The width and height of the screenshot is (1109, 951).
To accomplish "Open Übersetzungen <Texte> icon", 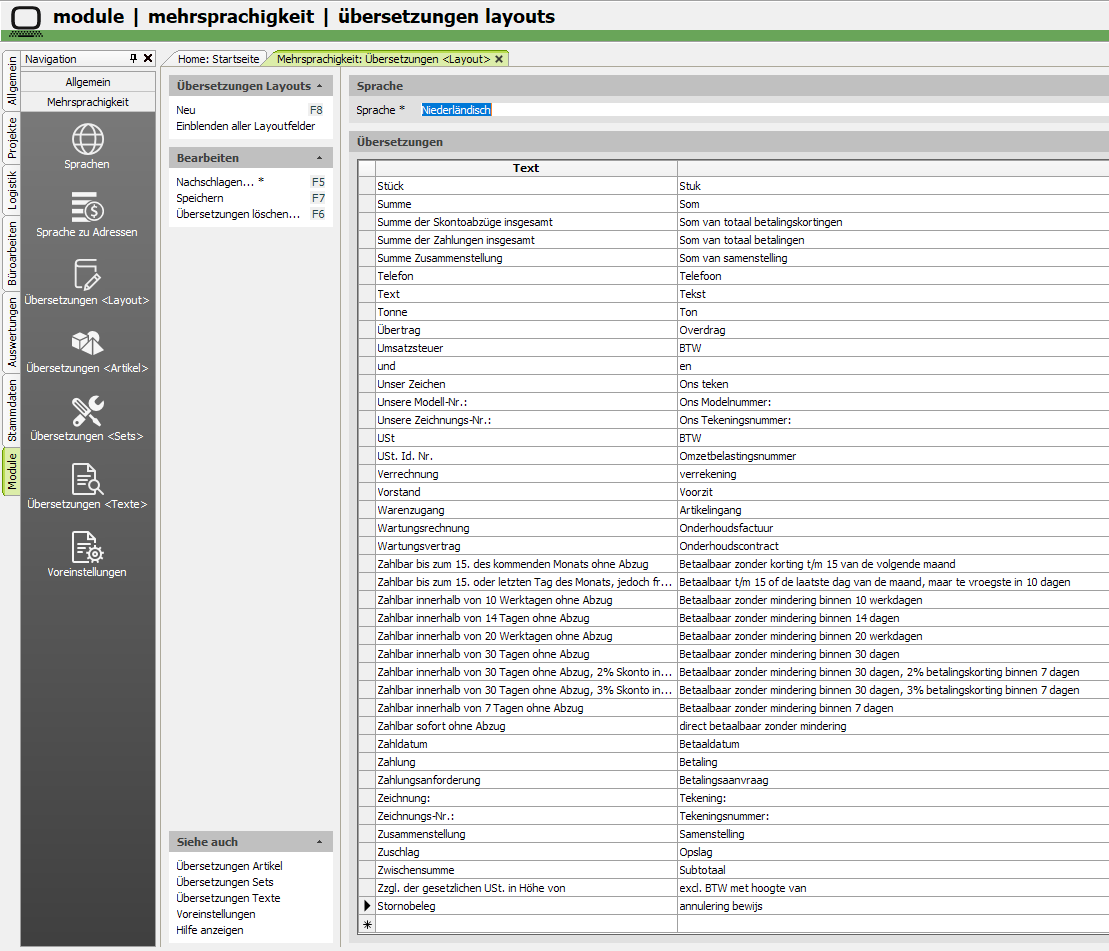I will (x=88, y=479).
